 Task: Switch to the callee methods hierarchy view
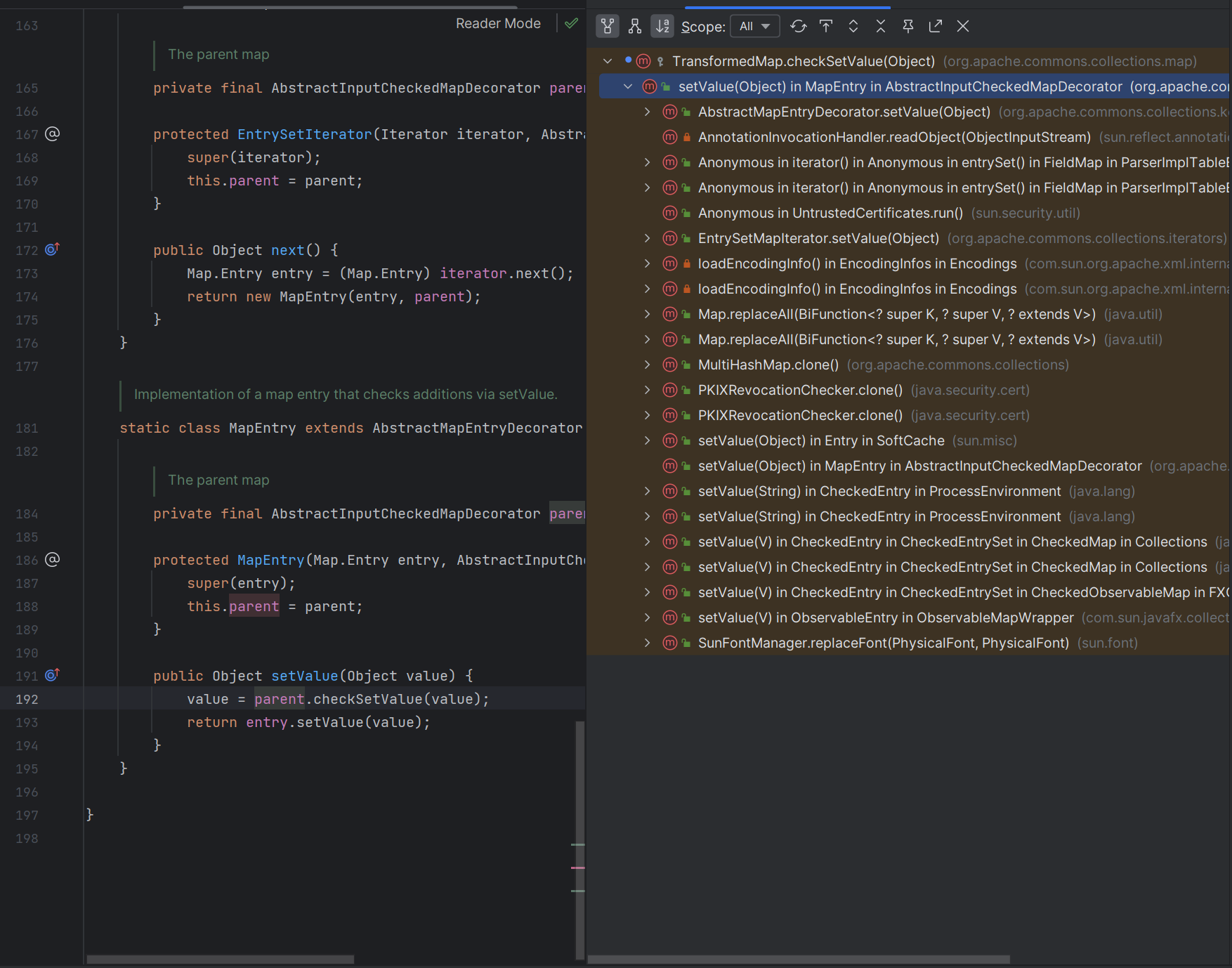pyautogui.click(x=635, y=26)
